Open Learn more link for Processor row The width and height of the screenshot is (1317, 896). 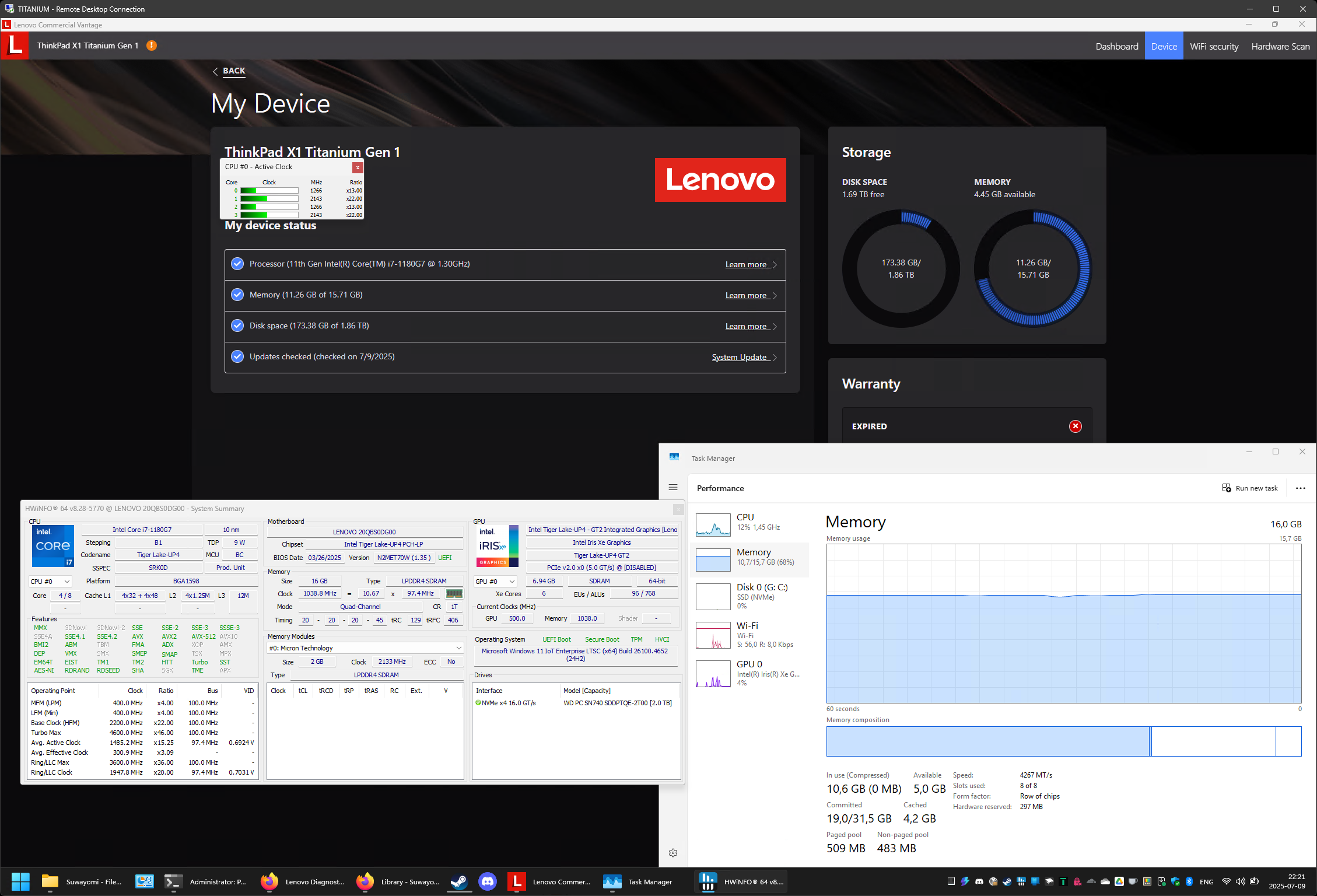pyautogui.click(x=750, y=265)
